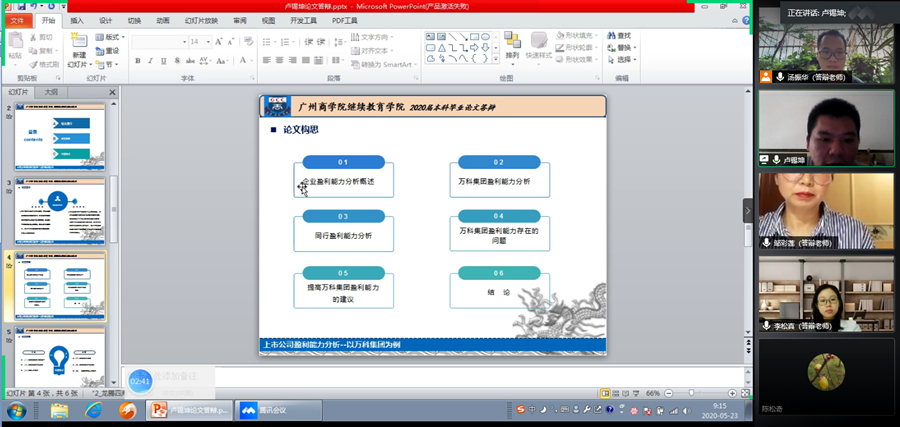Click Find (查找) binoculars button
Viewport: 900px width, 427px height.
(x=619, y=36)
